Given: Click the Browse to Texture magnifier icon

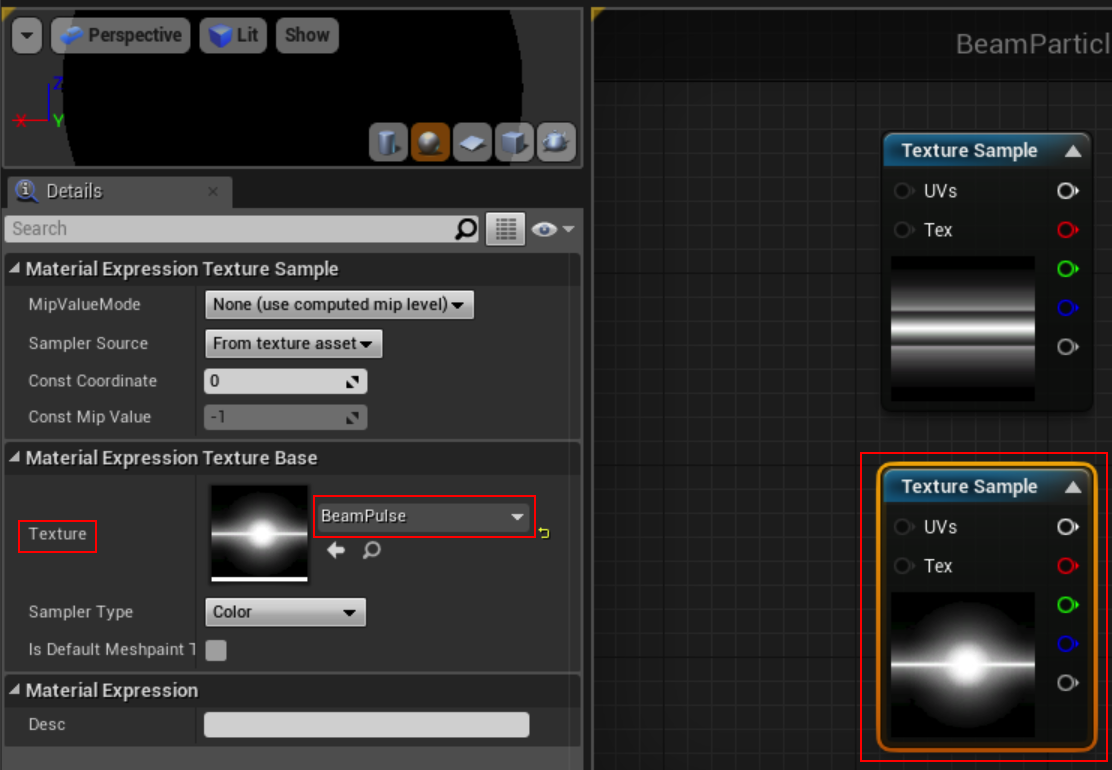Looking at the screenshot, I should tap(371, 550).
